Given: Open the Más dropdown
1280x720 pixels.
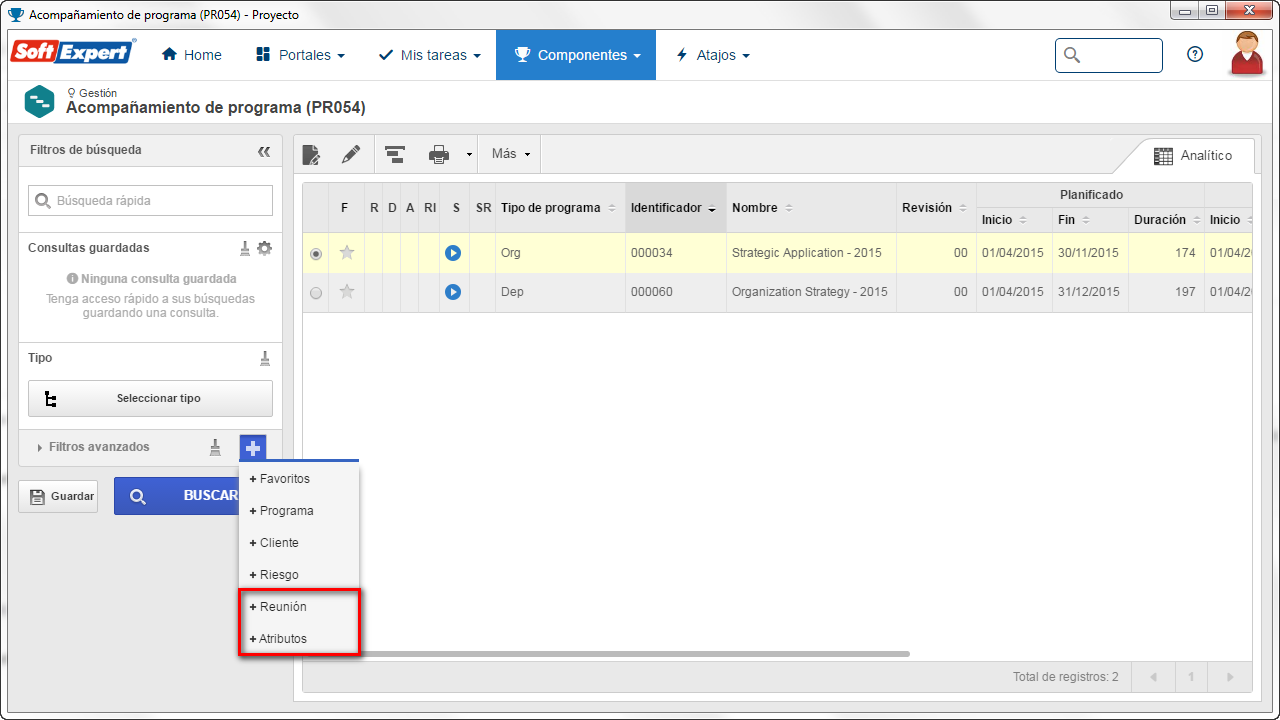Looking at the screenshot, I should pos(510,154).
